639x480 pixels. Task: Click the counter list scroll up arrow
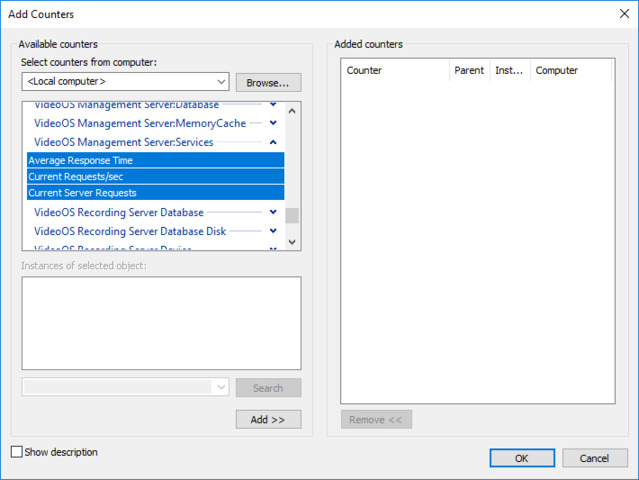coord(292,110)
